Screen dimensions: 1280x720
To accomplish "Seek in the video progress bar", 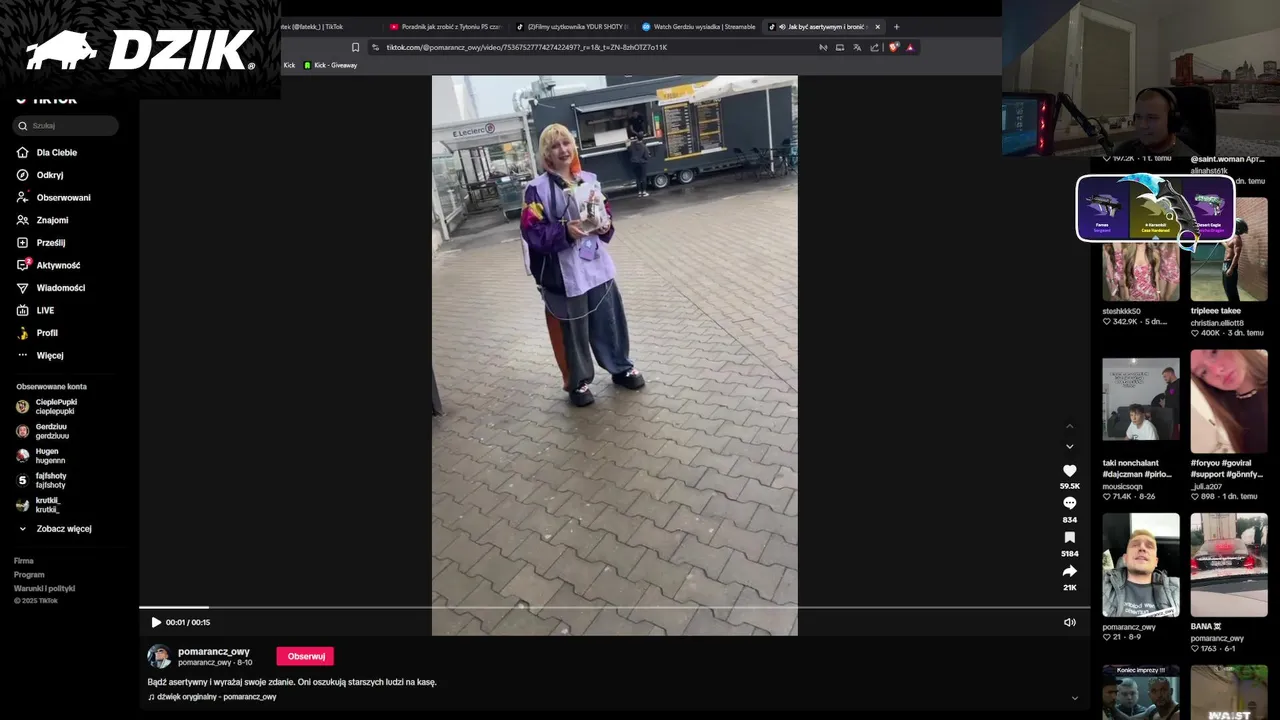I will [x=614, y=607].
